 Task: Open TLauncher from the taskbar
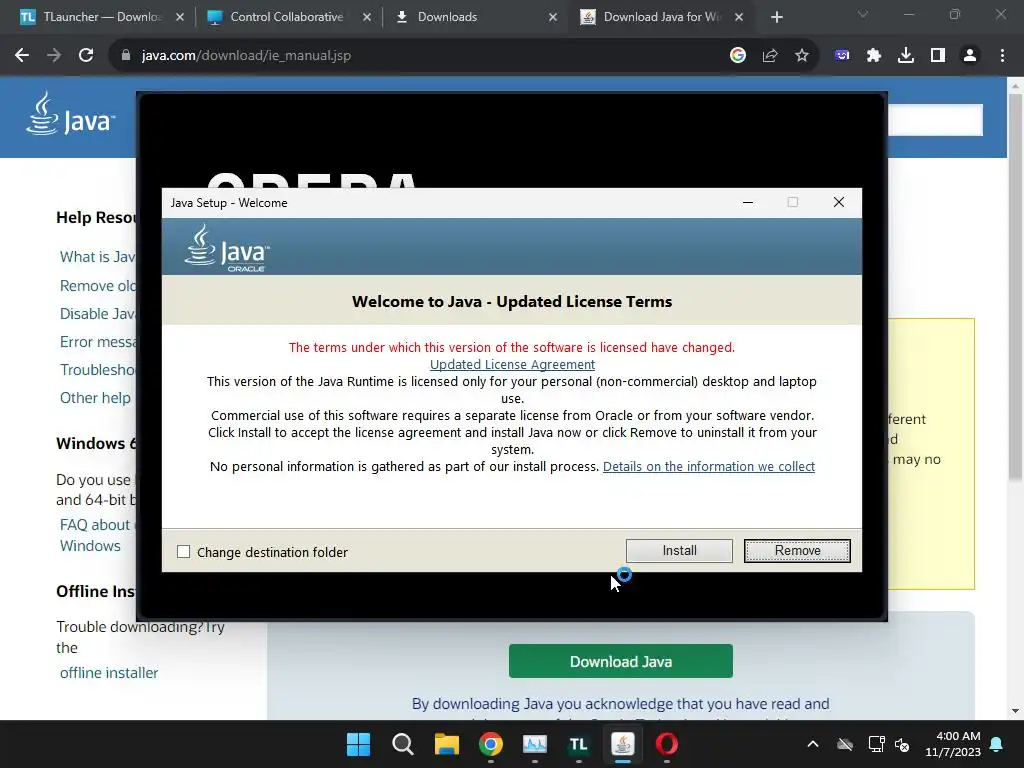579,744
